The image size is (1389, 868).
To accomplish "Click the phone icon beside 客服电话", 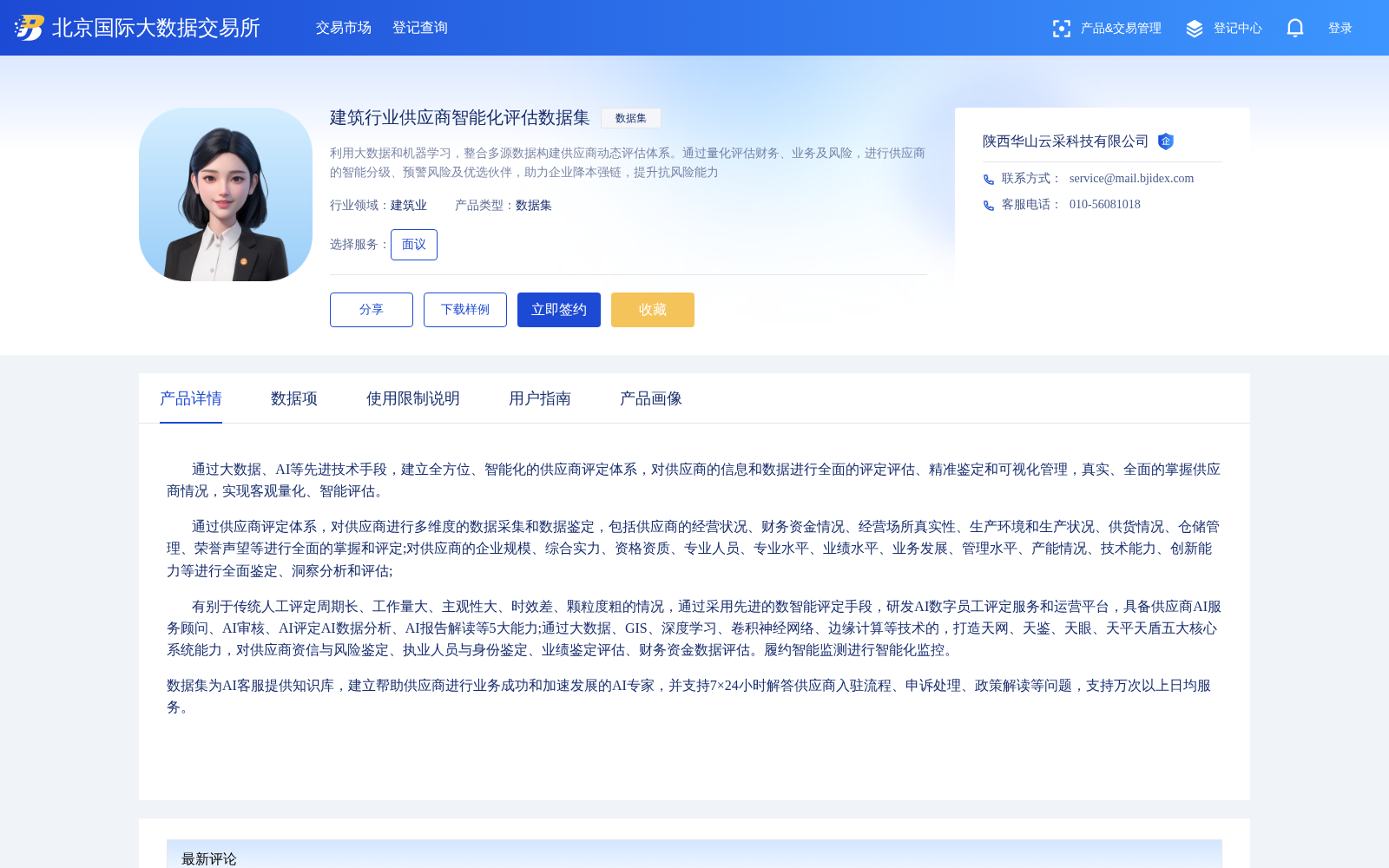I will (x=989, y=205).
